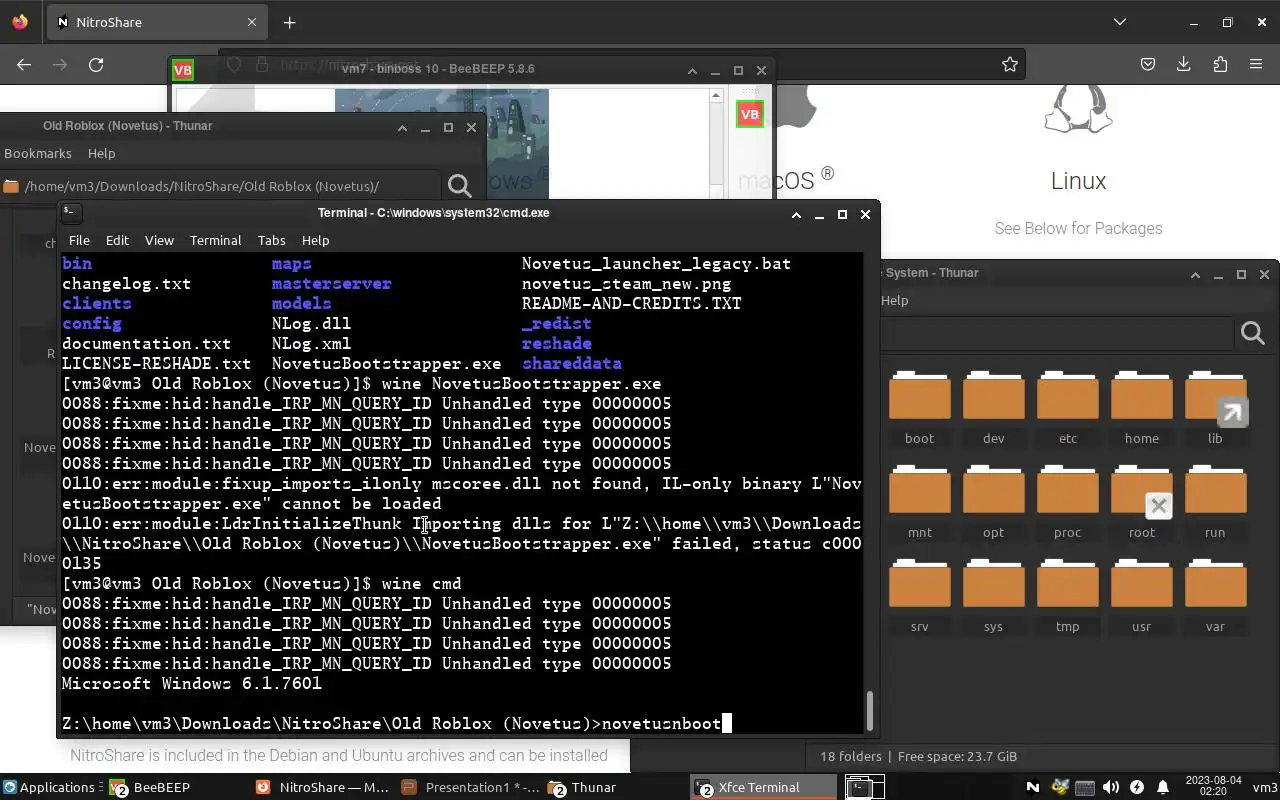Open the restricted root folder

click(1141, 502)
